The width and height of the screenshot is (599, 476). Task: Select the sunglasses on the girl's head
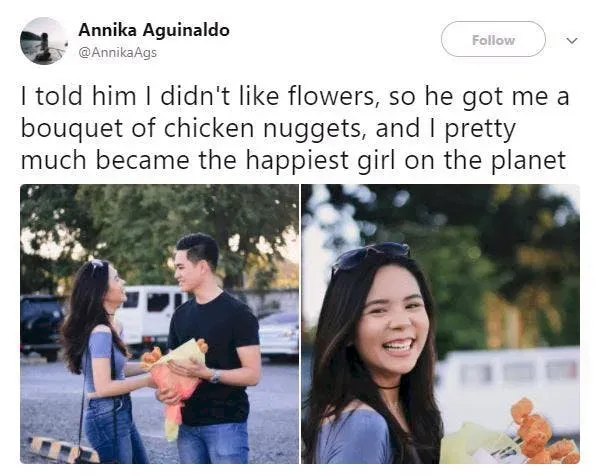click(371, 254)
